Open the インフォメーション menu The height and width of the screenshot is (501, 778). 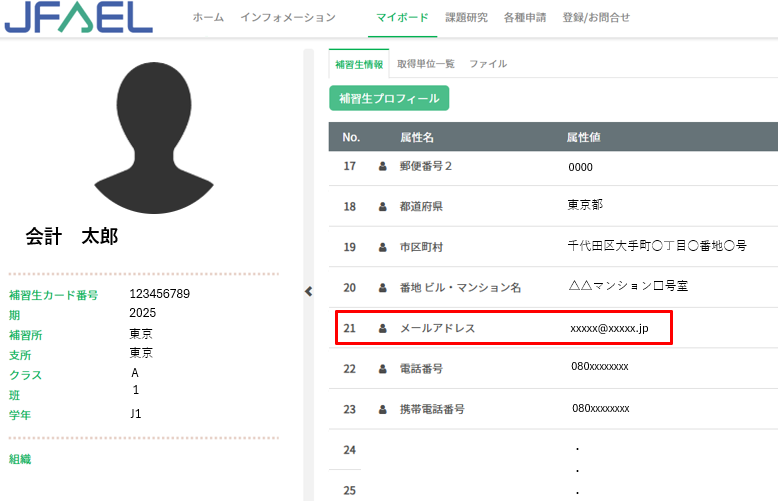coord(288,18)
